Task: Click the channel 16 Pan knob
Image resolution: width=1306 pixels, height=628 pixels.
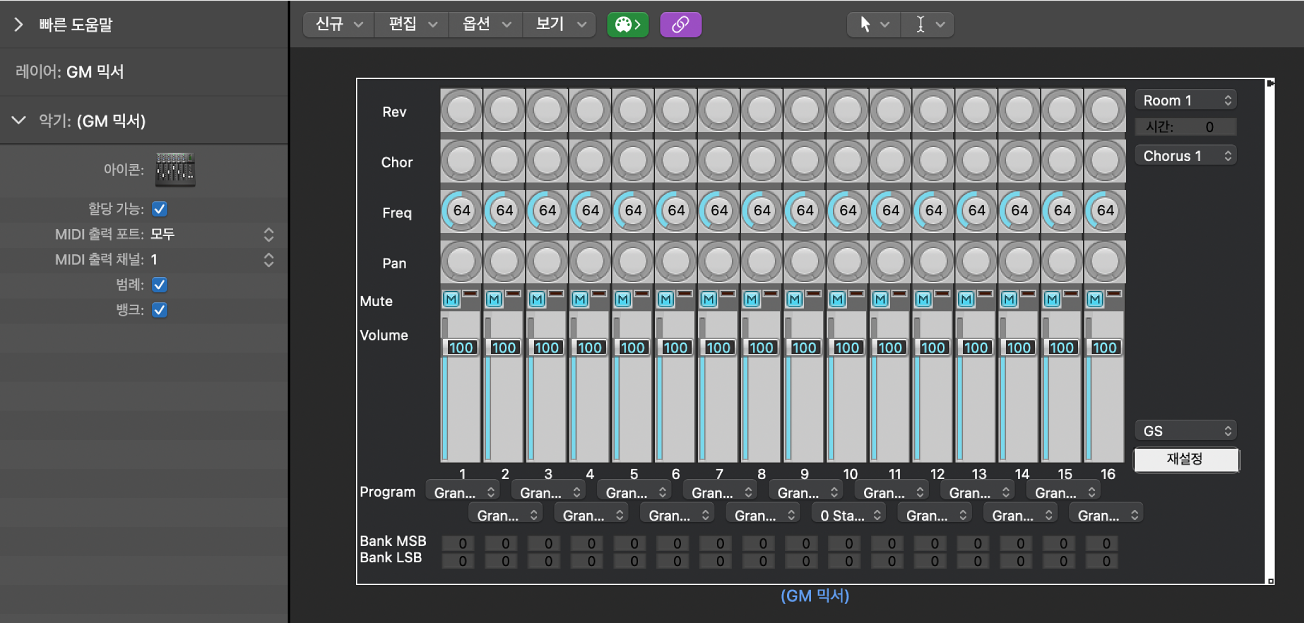Action: click(1105, 260)
